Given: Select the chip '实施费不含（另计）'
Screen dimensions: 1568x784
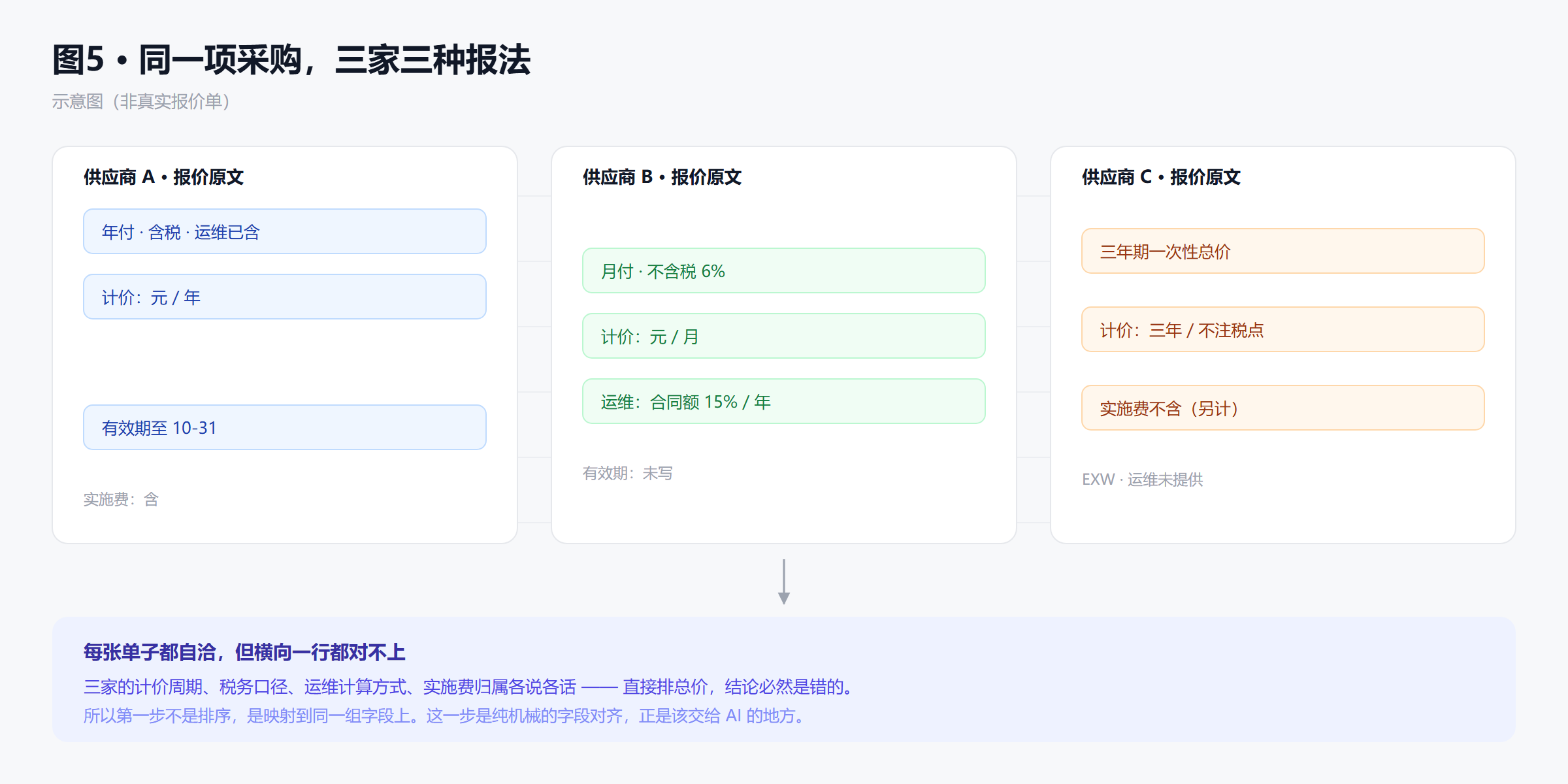Looking at the screenshot, I should click(x=1283, y=408).
